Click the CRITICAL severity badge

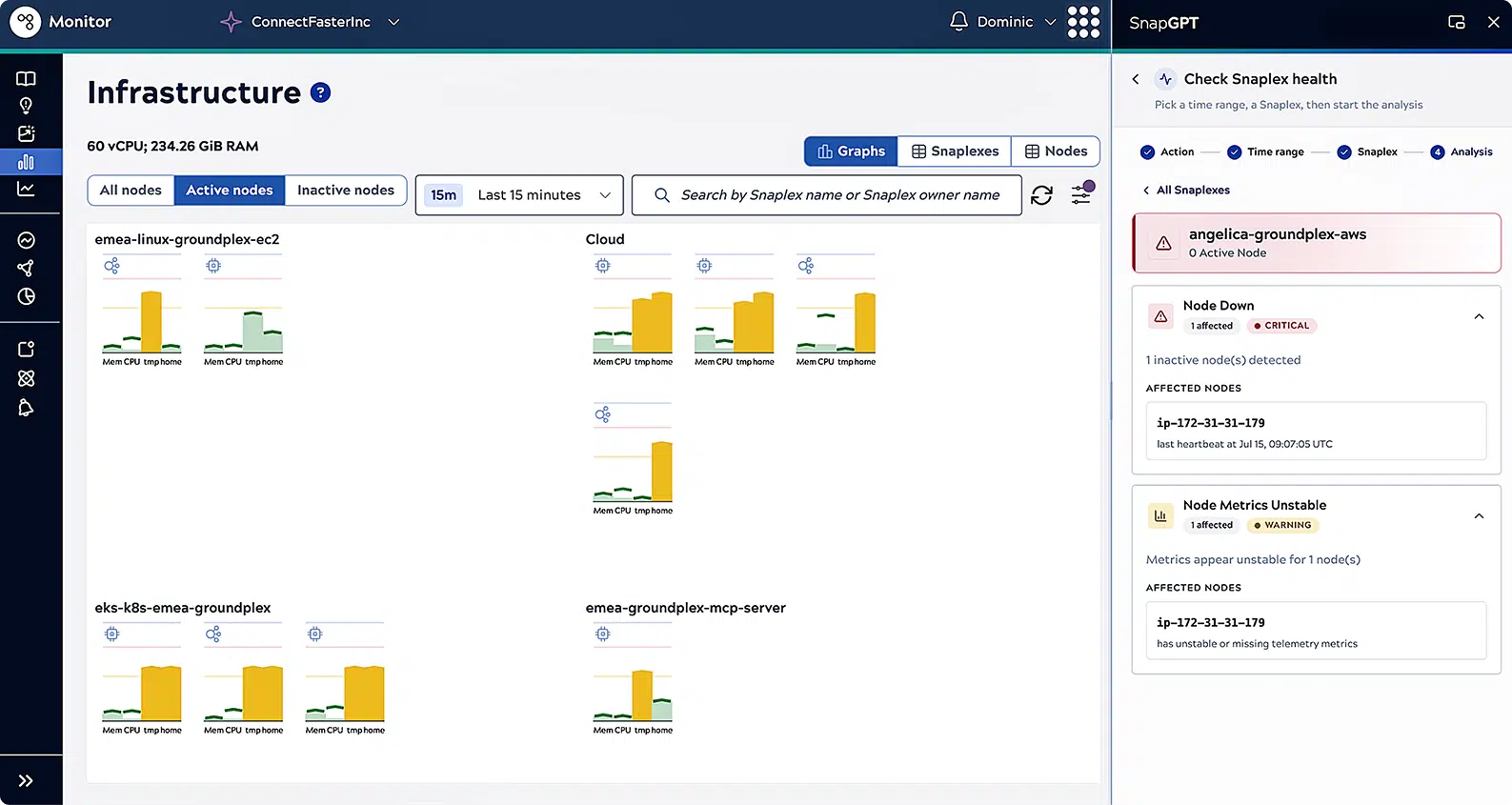(1281, 326)
